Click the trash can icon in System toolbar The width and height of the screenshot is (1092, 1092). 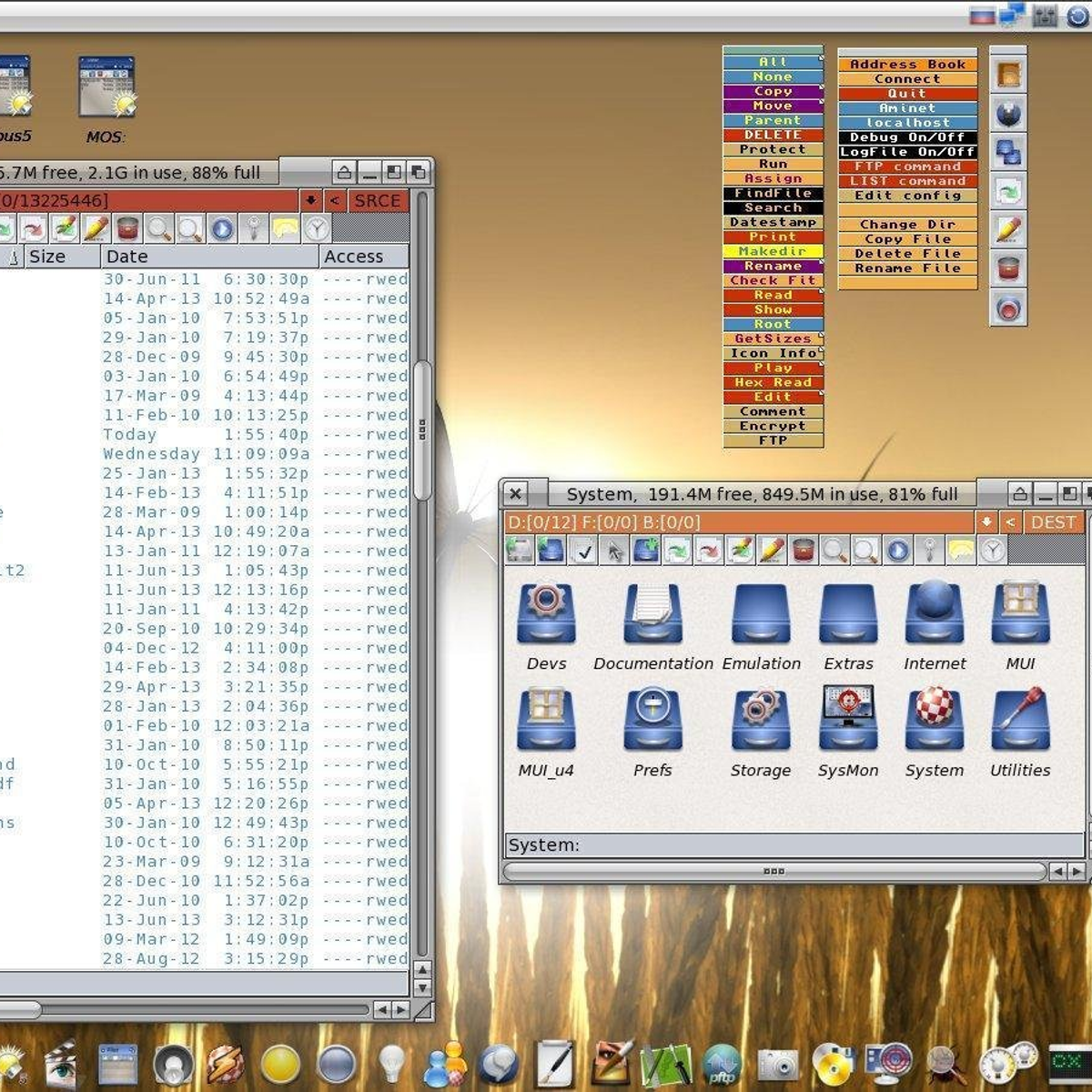click(x=803, y=550)
